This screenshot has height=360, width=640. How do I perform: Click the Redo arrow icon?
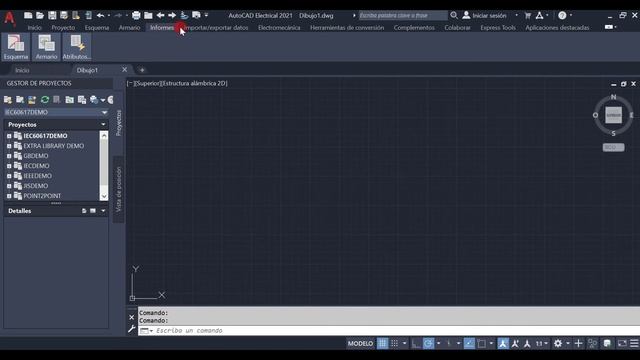[118, 16]
